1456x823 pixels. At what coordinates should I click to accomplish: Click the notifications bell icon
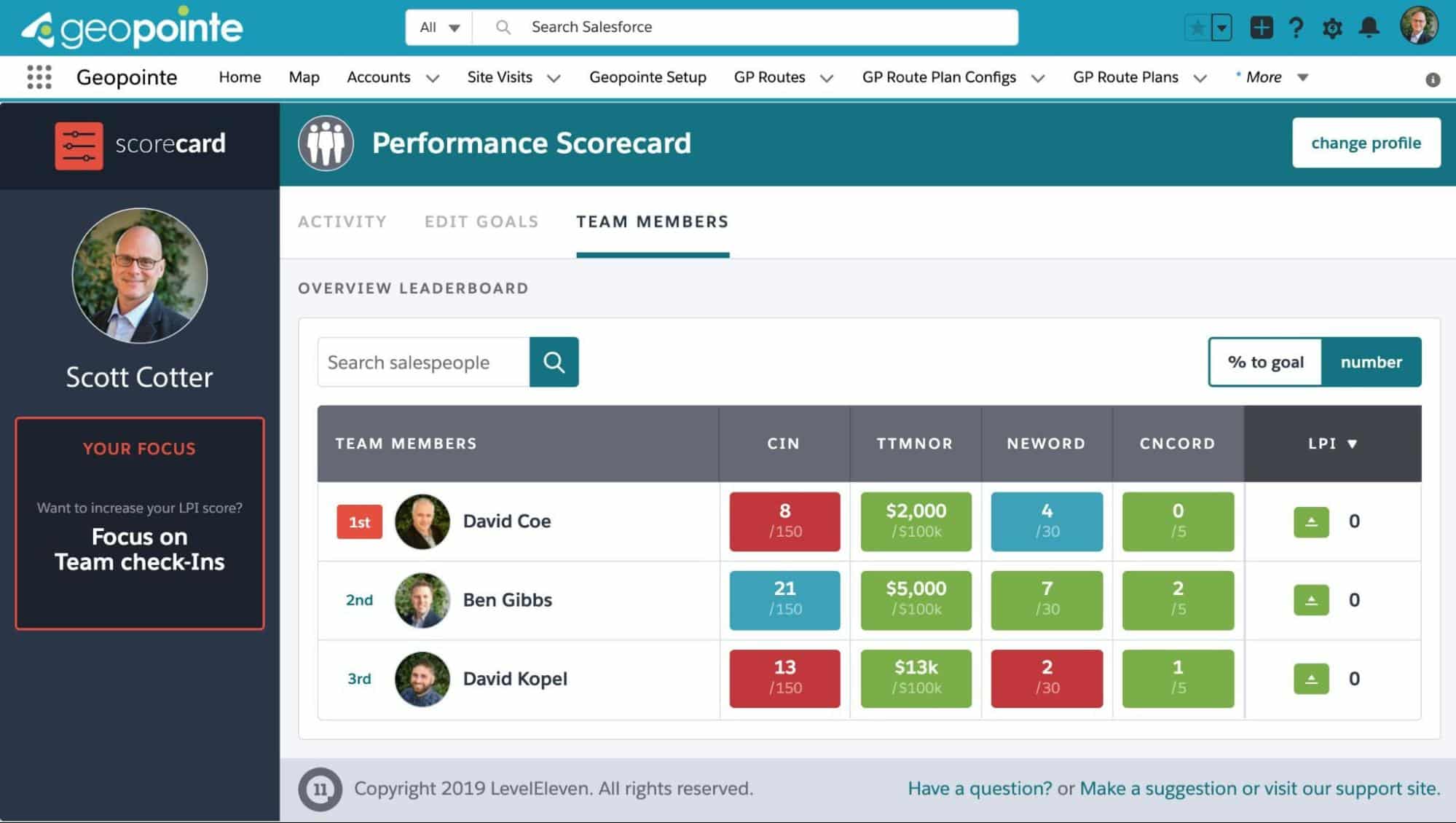[x=1369, y=28]
